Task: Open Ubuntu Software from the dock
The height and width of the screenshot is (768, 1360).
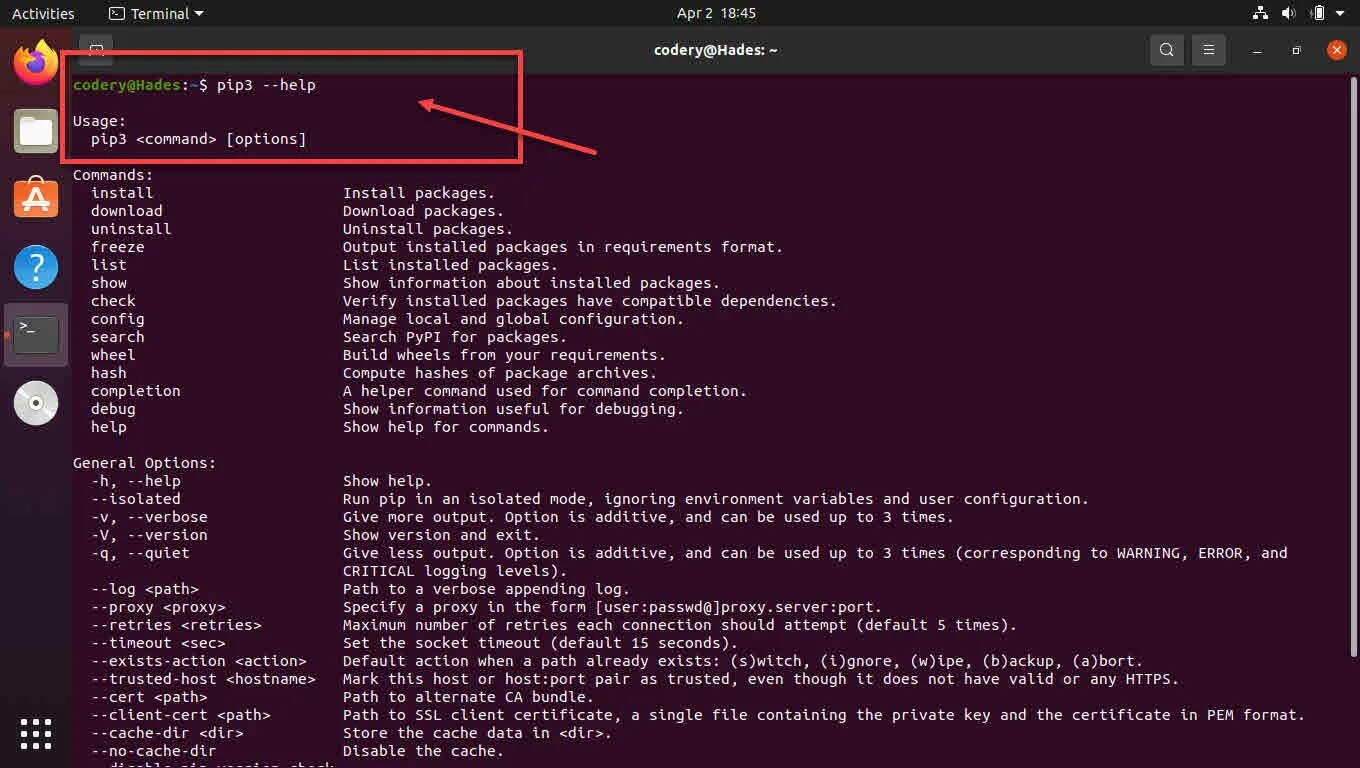Action: point(36,198)
